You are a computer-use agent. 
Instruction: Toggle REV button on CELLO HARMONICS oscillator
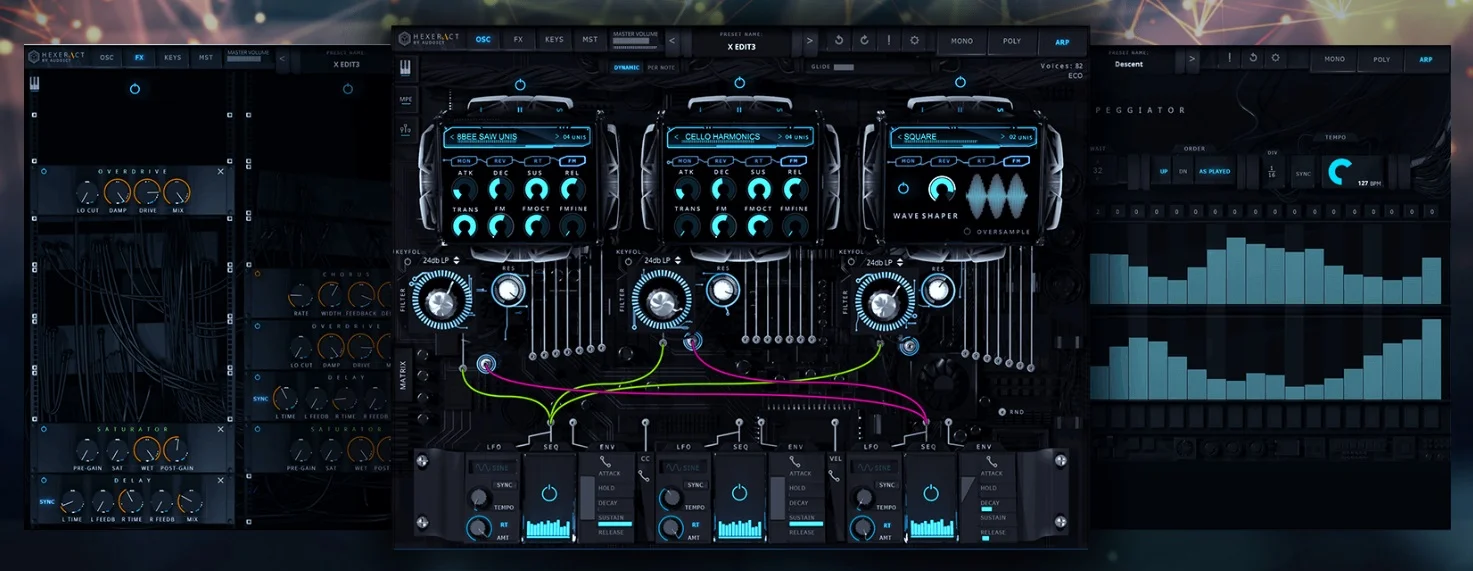pos(722,160)
